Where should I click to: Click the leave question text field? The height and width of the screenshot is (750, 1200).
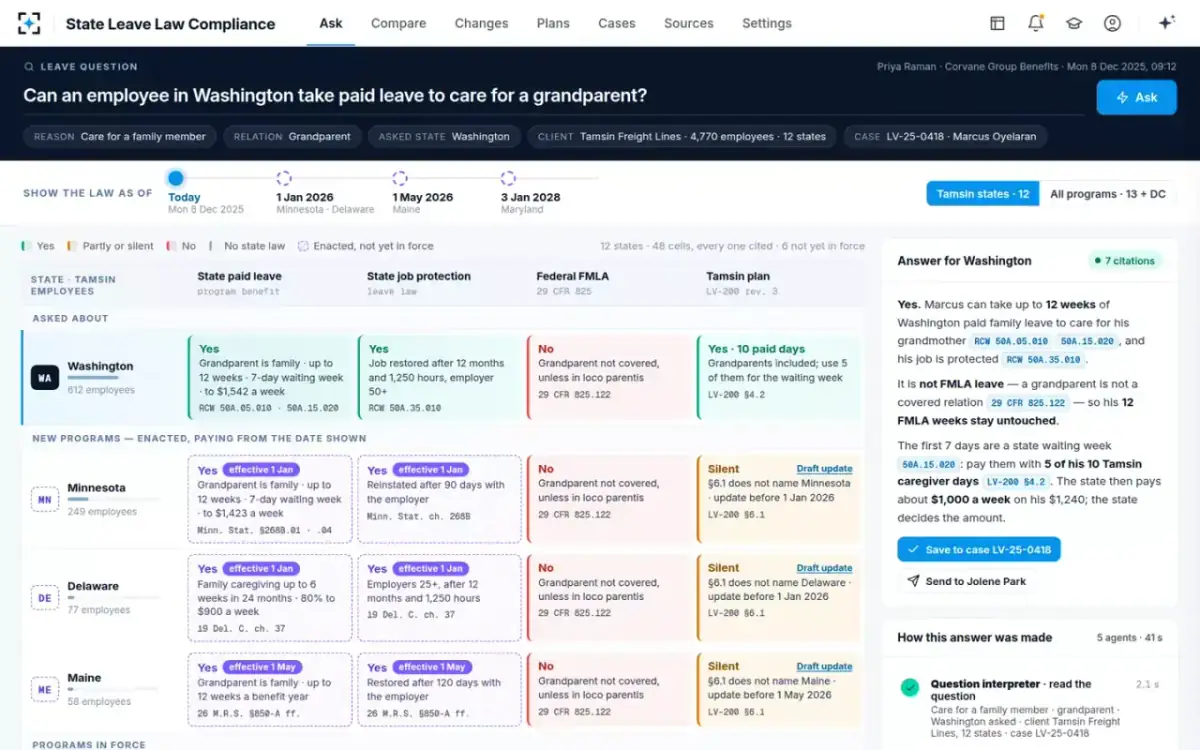point(553,96)
